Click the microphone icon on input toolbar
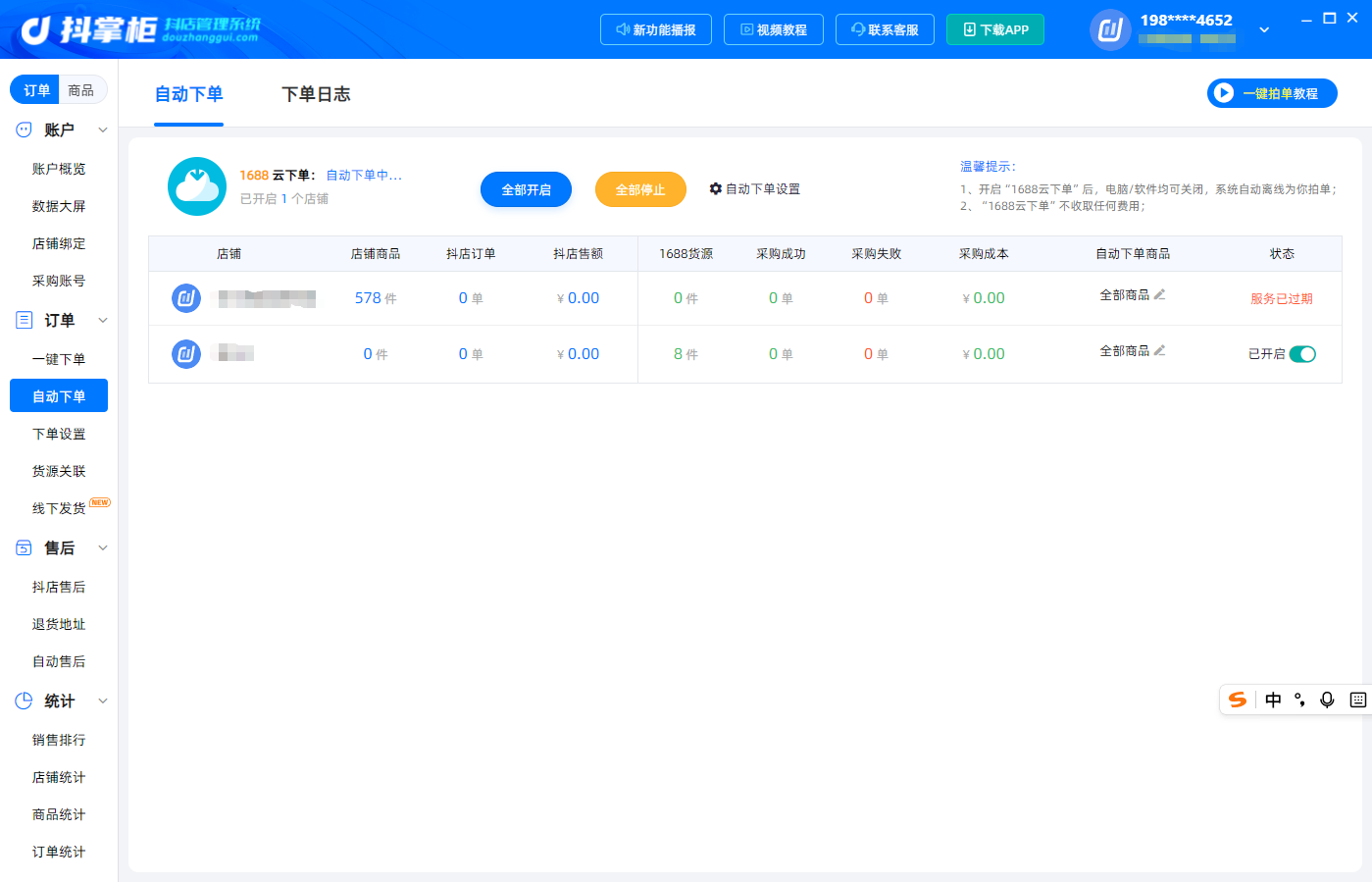1372x882 pixels. (1327, 700)
